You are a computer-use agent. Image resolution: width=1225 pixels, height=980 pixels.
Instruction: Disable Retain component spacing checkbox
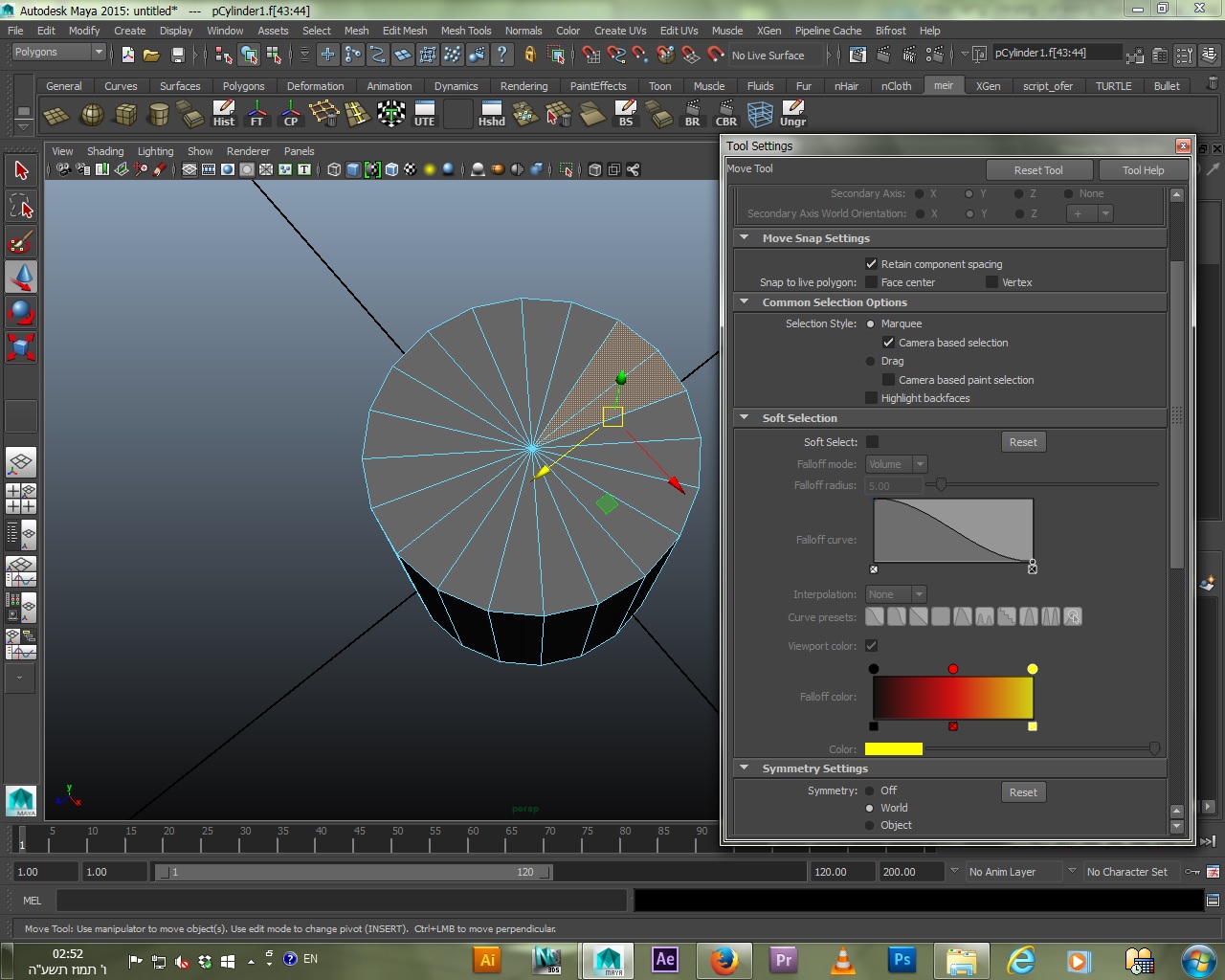871,264
